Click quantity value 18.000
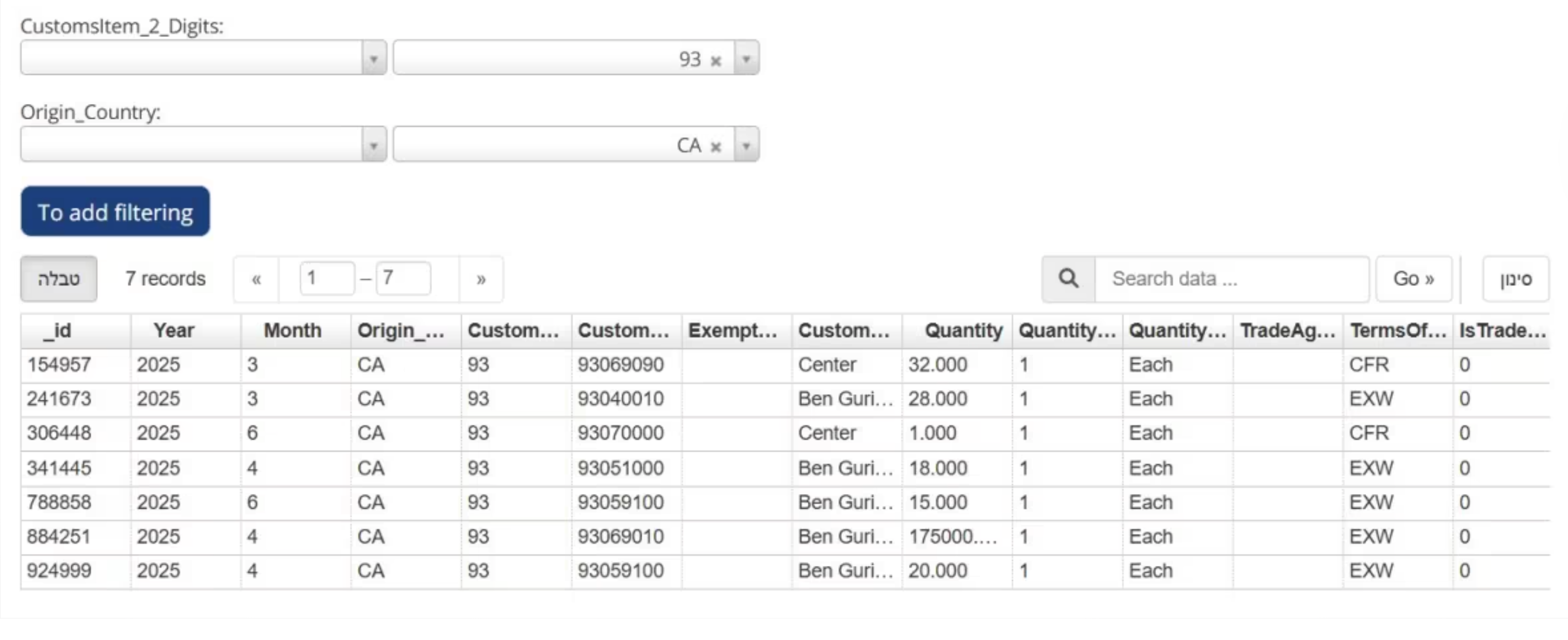 (x=938, y=468)
